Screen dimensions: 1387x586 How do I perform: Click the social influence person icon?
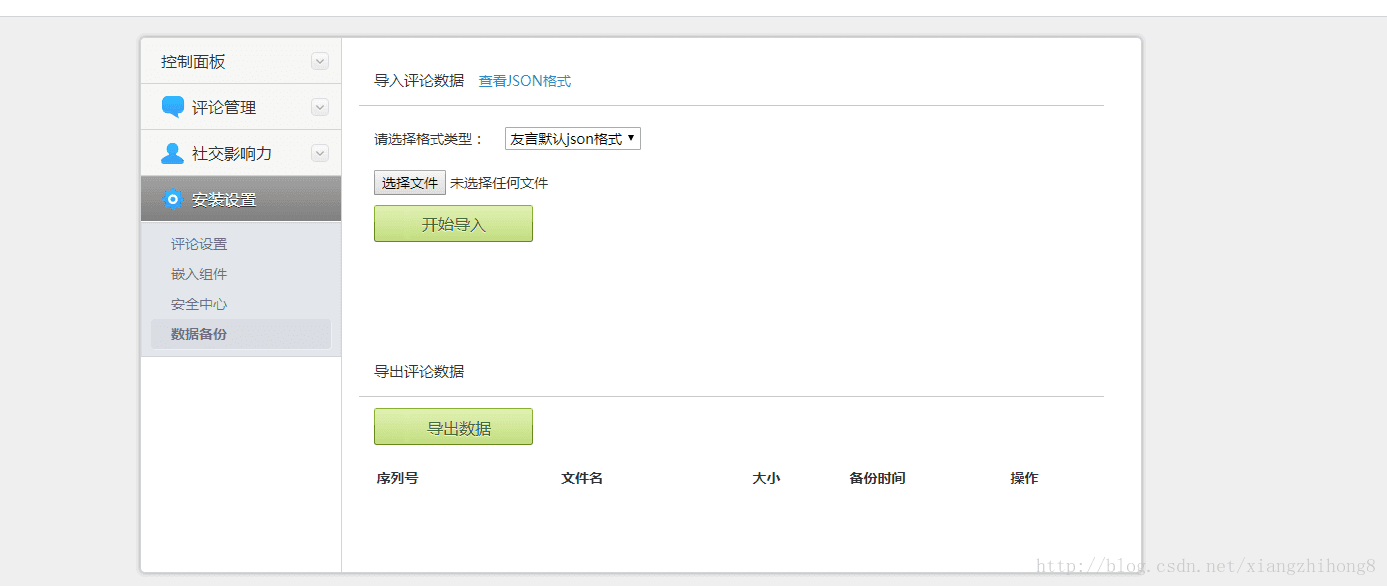[173, 153]
